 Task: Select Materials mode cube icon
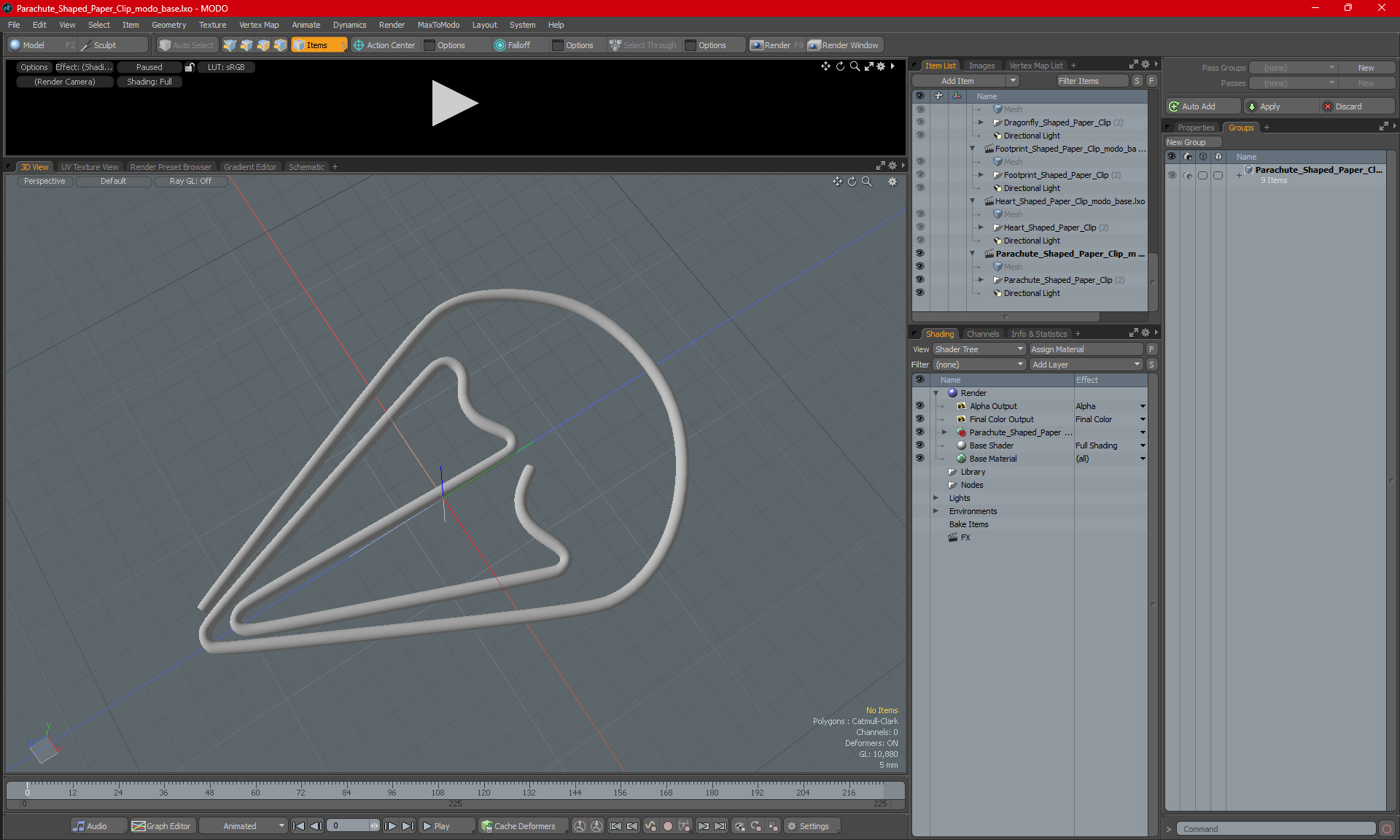point(280,45)
